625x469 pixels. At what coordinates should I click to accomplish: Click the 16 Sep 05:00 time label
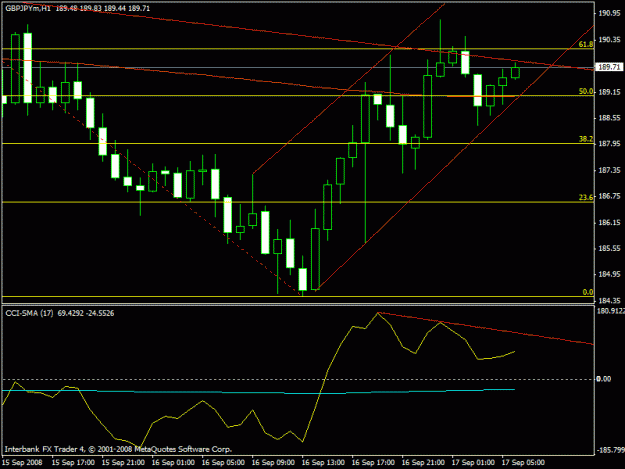(x=223, y=463)
